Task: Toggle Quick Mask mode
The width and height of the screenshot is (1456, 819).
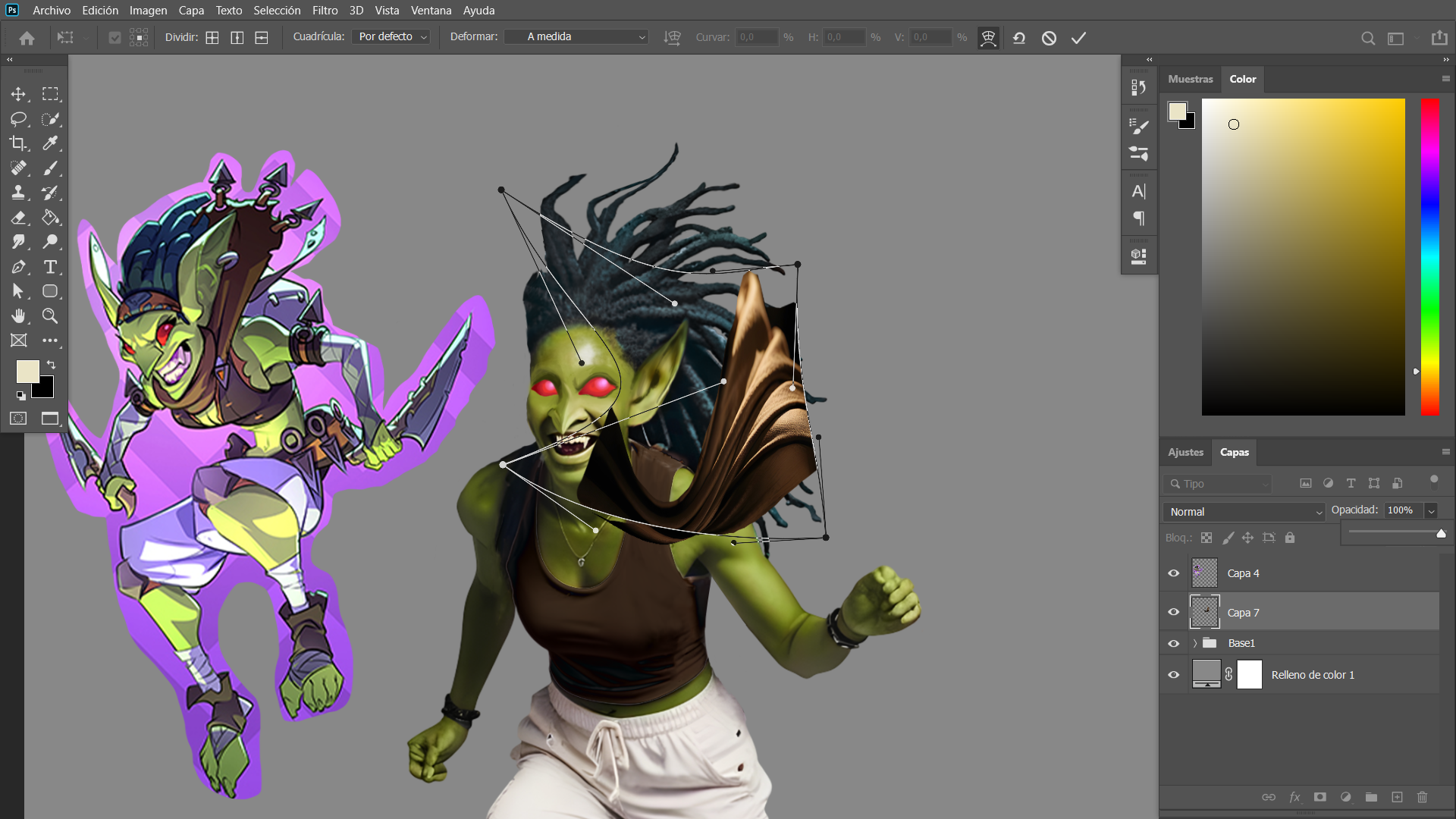Action: click(18, 419)
